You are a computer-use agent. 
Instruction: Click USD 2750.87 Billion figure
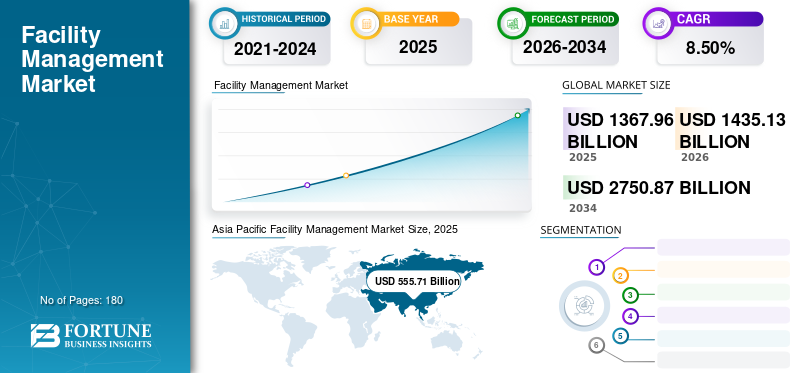(x=659, y=188)
